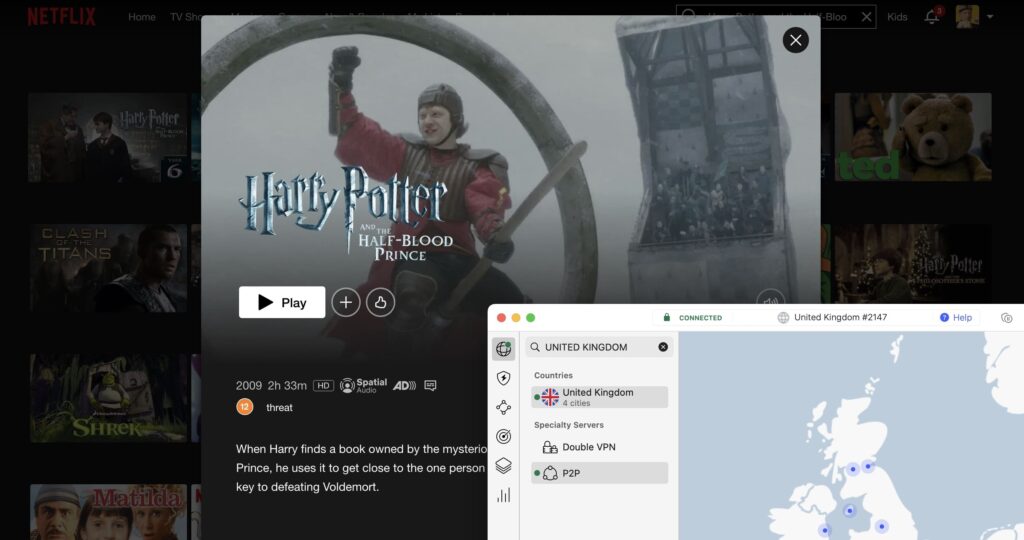1024x540 pixels.
Task: Click the "threat" rating descriptor text
Action: 279,407
